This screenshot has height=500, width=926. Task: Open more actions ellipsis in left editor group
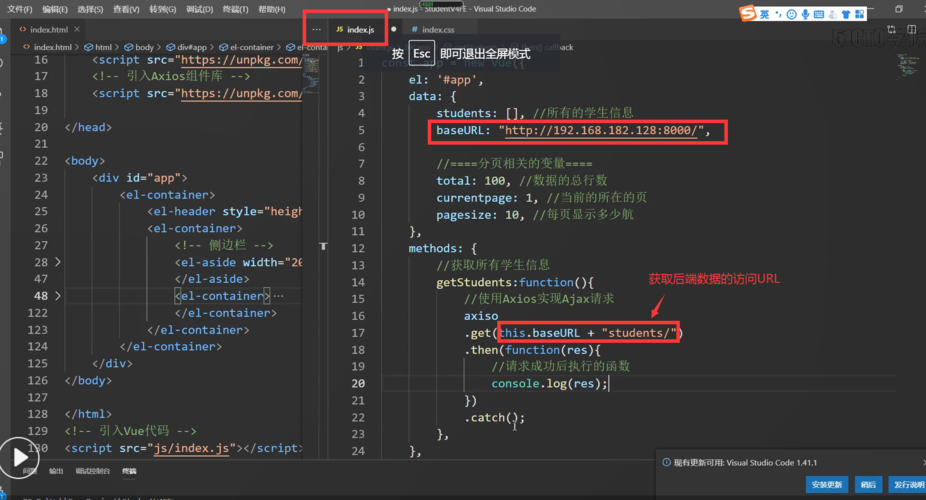317,29
